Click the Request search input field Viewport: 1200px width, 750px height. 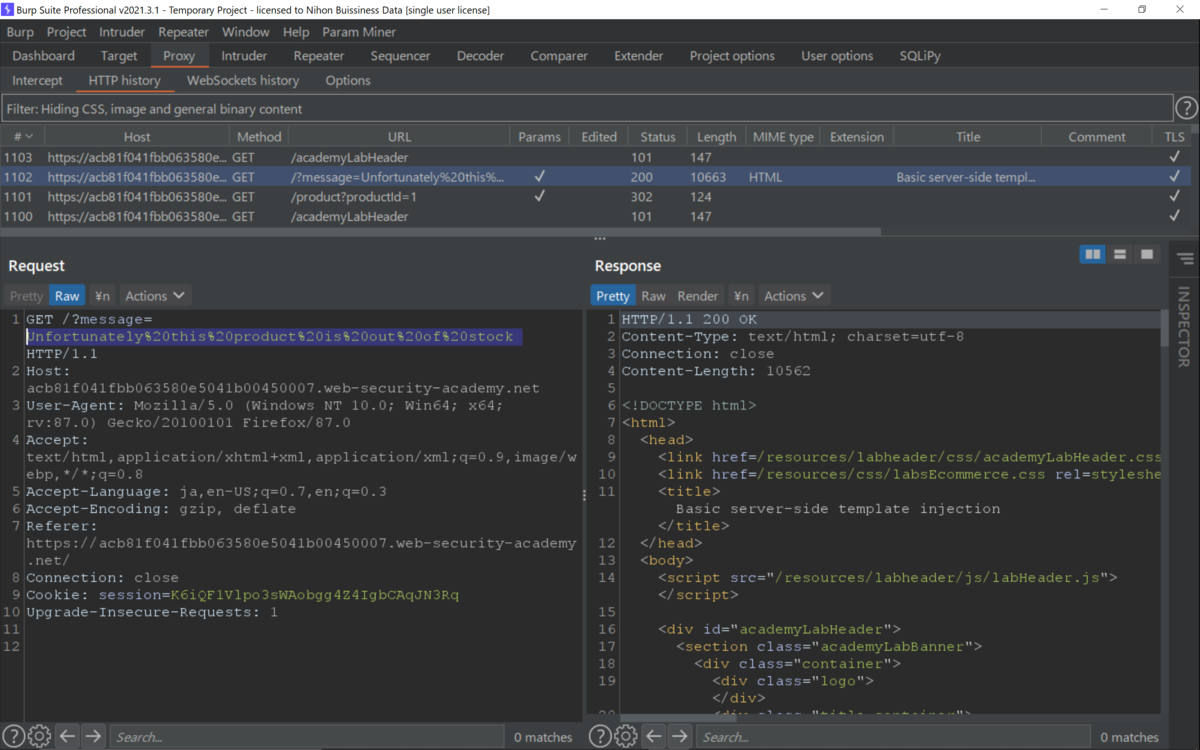tap(306, 737)
